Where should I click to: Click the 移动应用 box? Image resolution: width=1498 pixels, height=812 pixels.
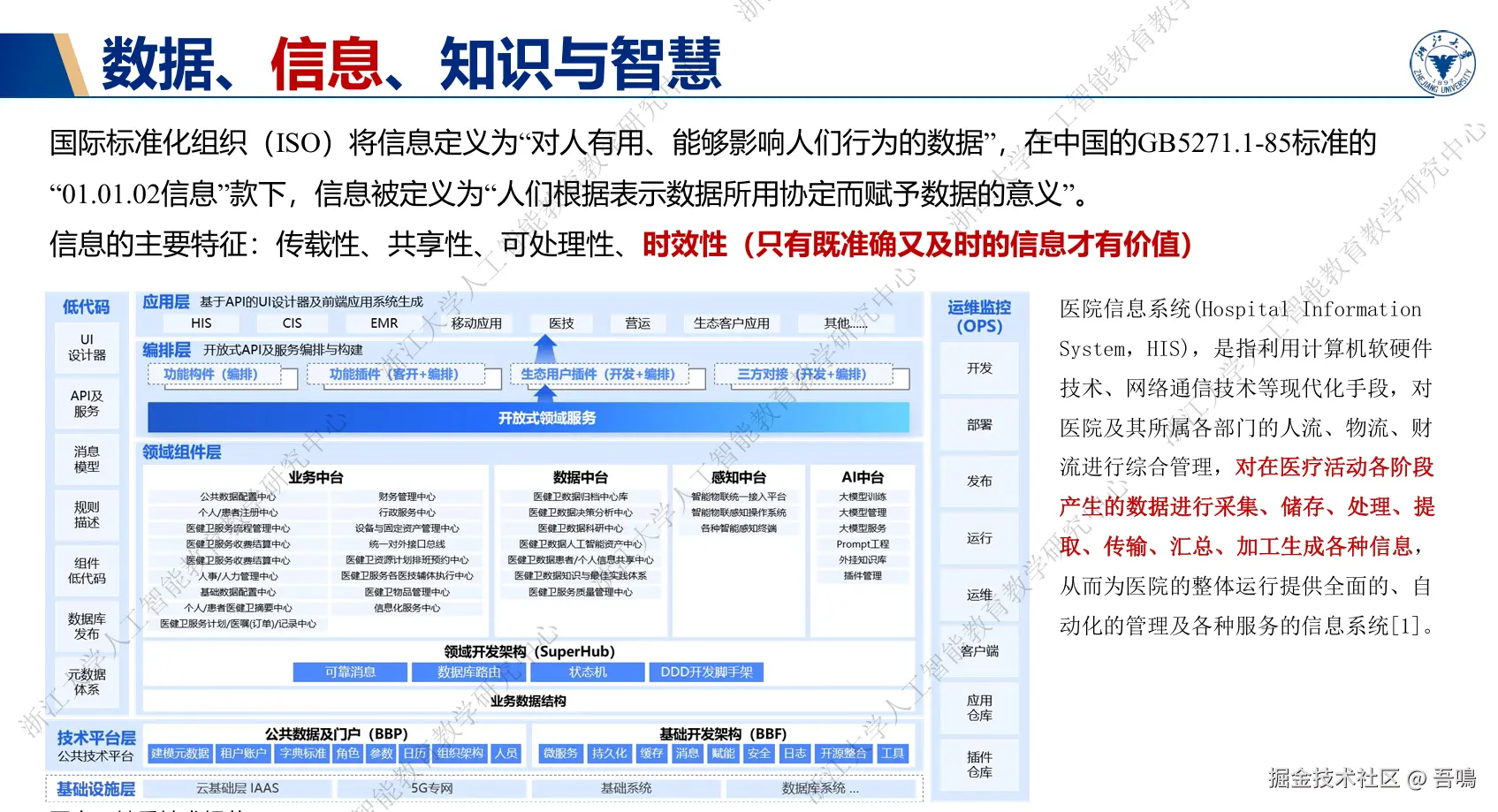pyautogui.click(x=476, y=323)
